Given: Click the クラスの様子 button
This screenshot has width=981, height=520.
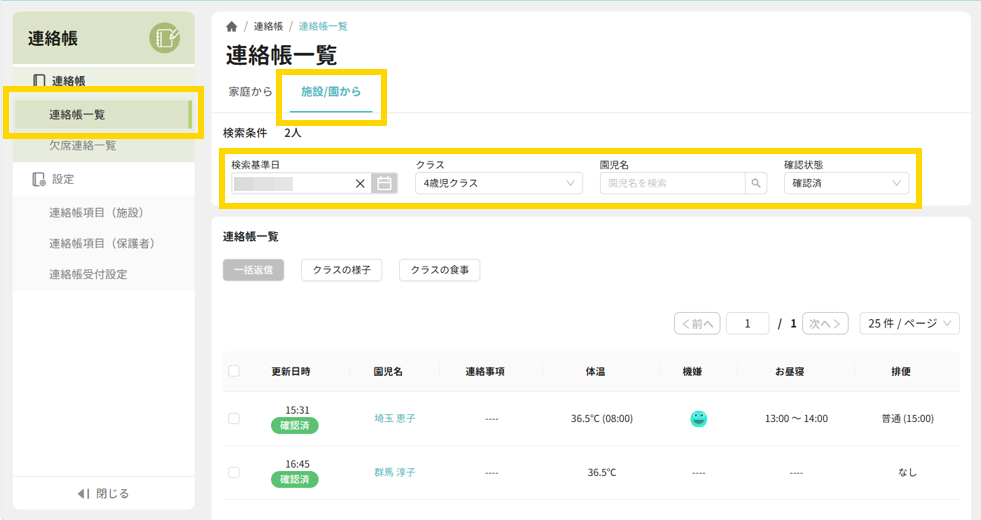Looking at the screenshot, I should click(x=341, y=270).
